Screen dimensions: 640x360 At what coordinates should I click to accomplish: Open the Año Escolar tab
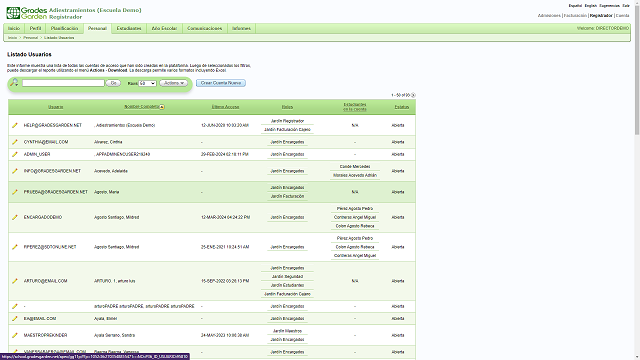164,28
